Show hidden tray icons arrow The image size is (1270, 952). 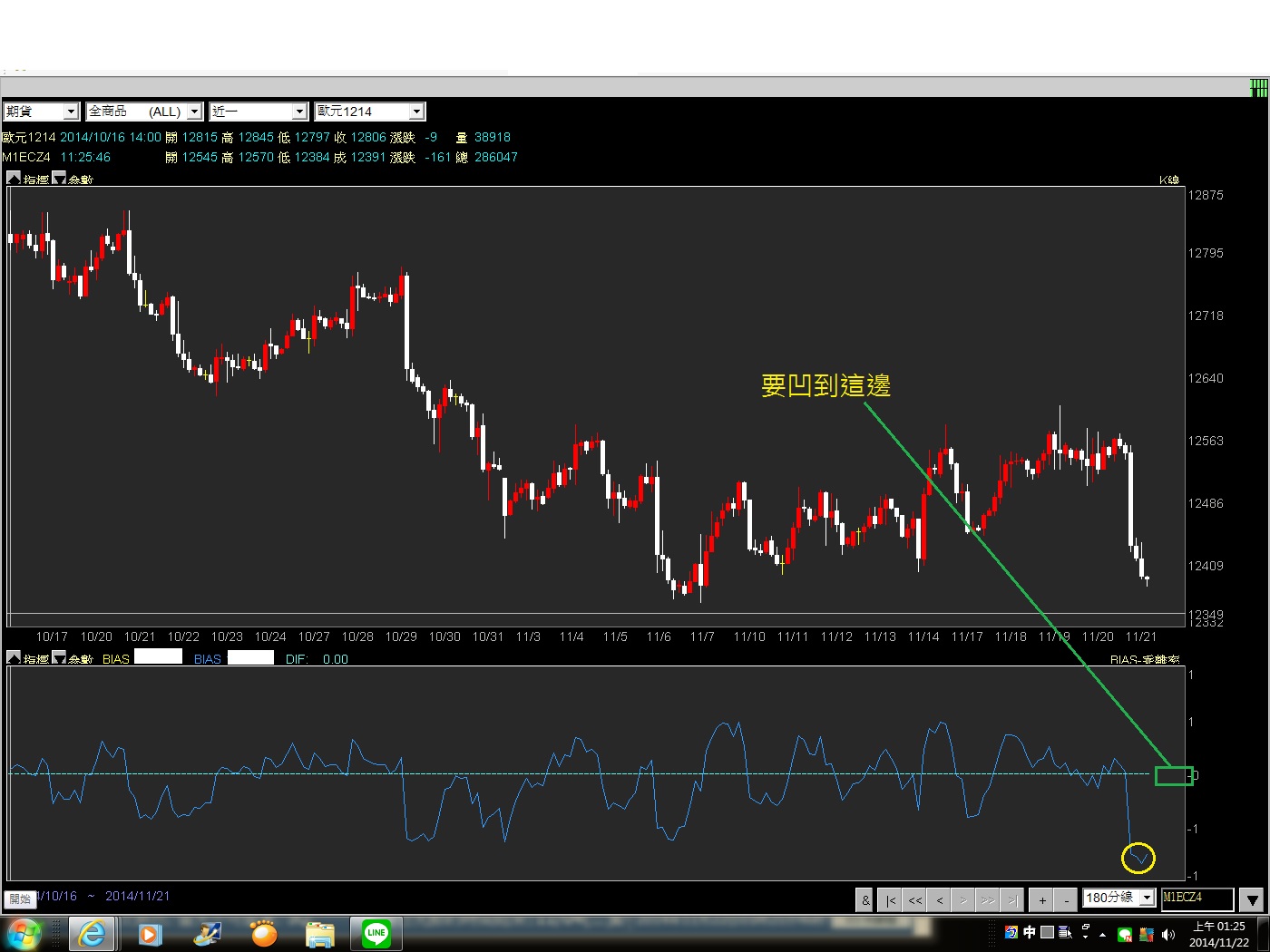[1103, 935]
